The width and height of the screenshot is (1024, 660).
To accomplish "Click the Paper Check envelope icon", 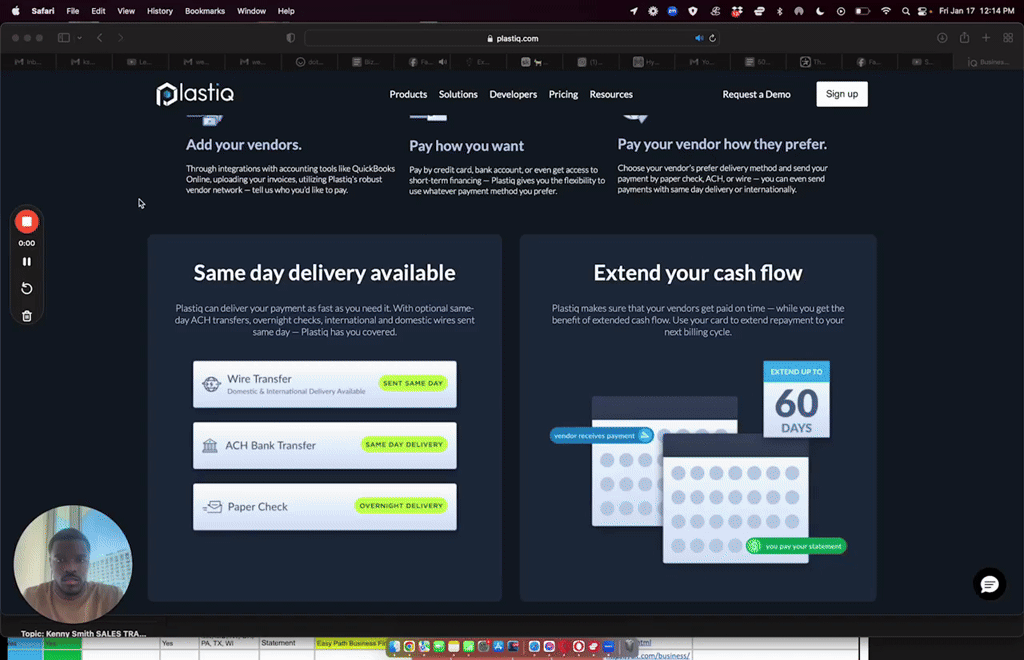I will (x=212, y=507).
